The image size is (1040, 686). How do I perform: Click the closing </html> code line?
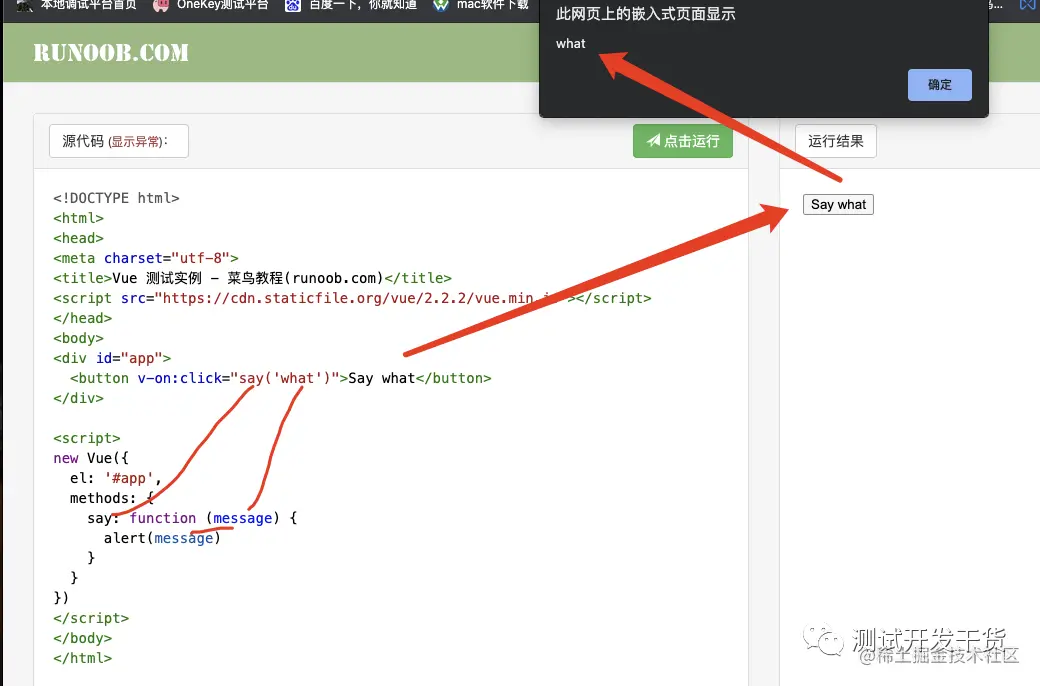pyautogui.click(x=82, y=657)
